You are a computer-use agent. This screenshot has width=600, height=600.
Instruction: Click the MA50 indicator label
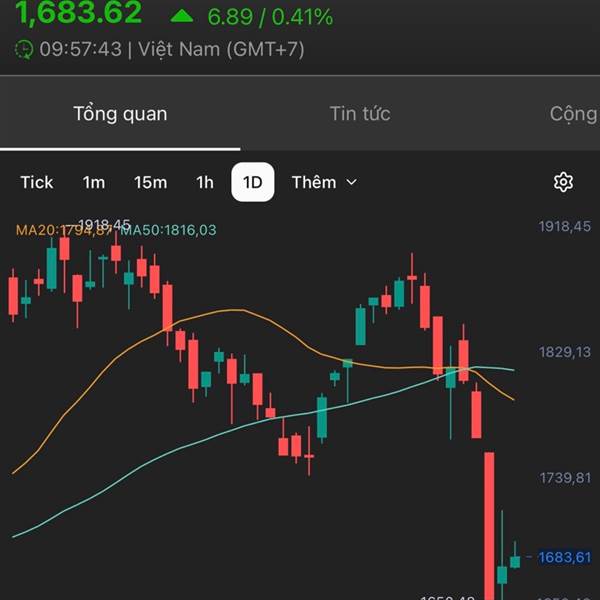tap(170, 230)
